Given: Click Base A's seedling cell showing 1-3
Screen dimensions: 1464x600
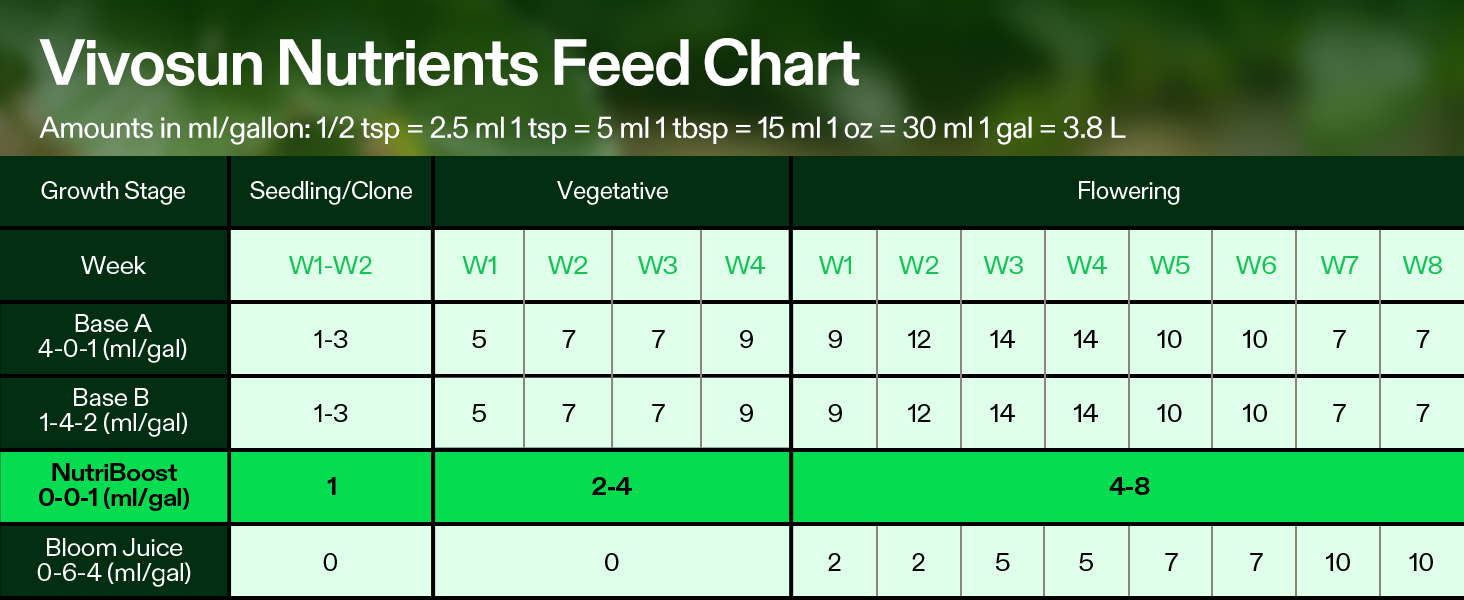Looking at the screenshot, I should point(331,339).
